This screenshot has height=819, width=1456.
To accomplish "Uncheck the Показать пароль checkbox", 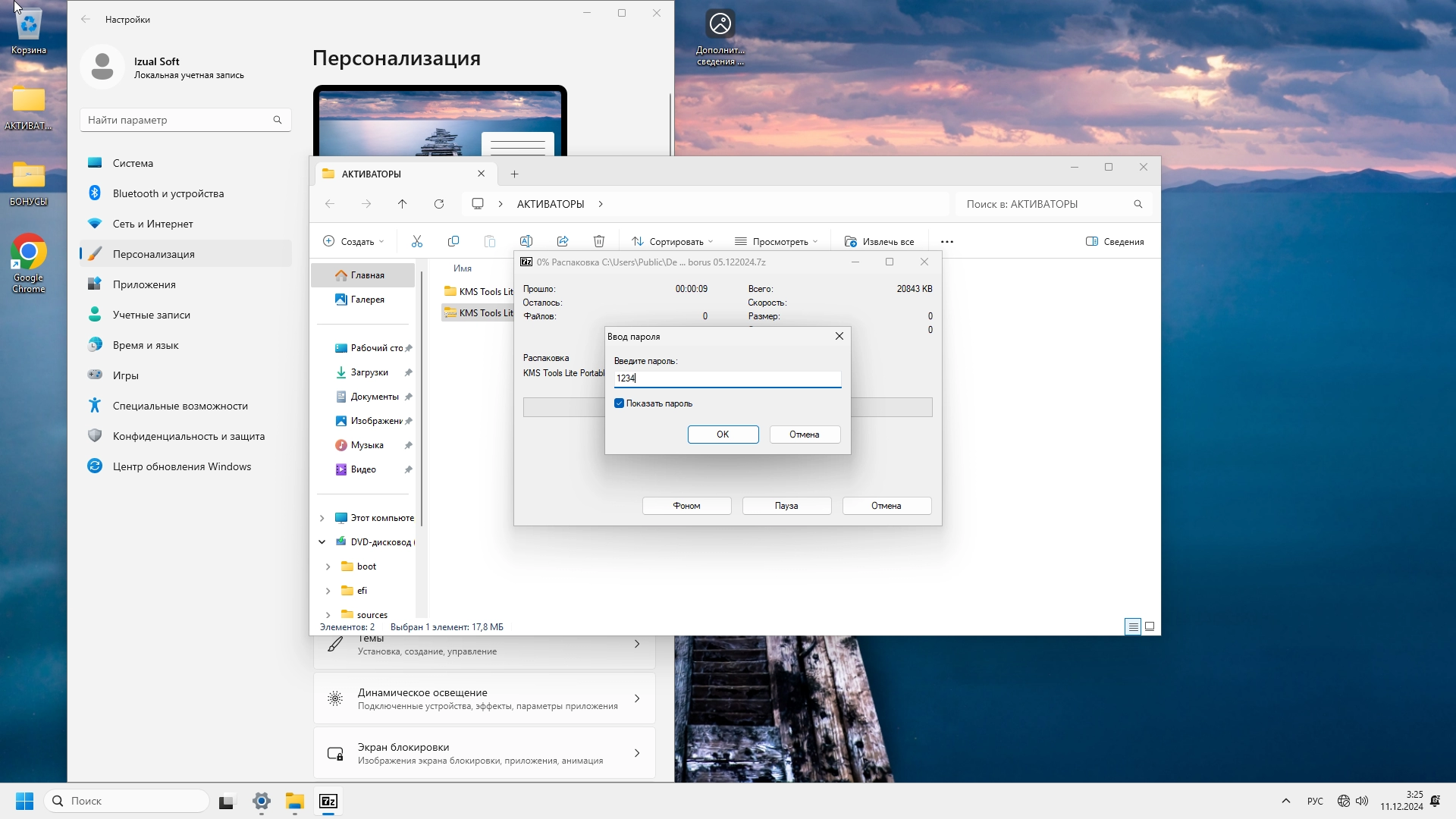I will click(x=620, y=403).
